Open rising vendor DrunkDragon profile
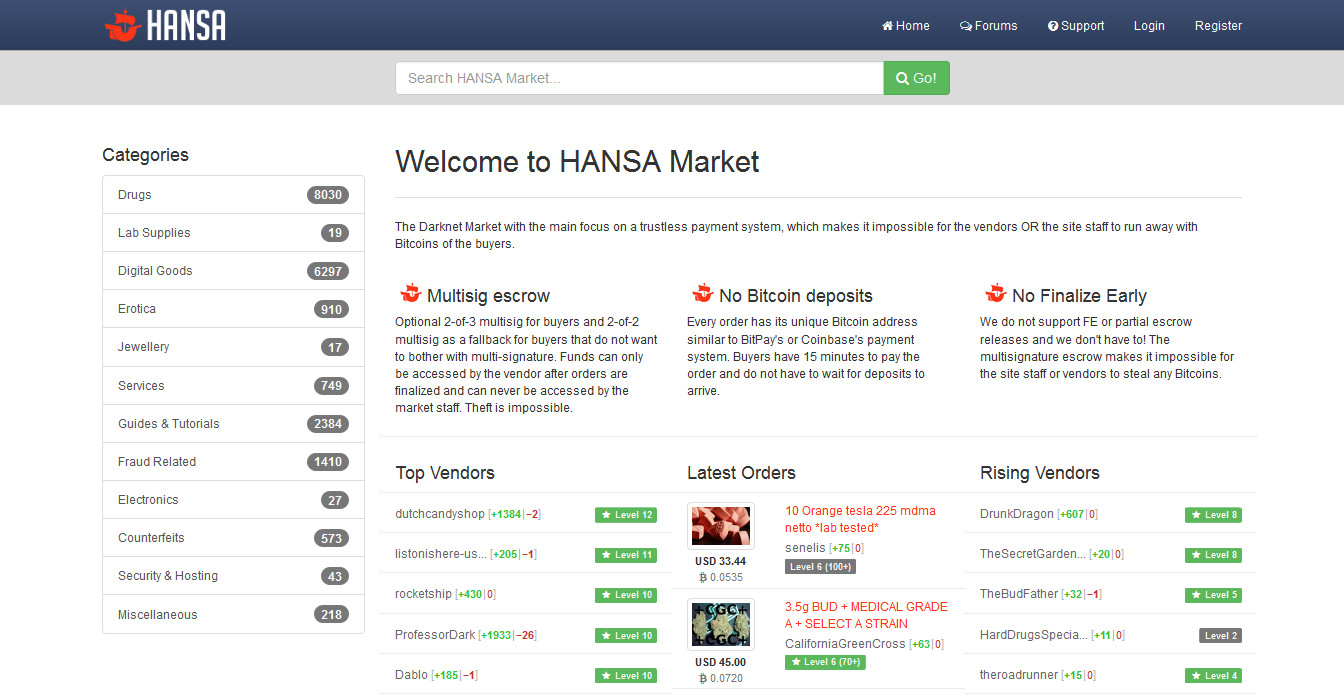The image size is (1344, 695). [x=1017, y=514]
